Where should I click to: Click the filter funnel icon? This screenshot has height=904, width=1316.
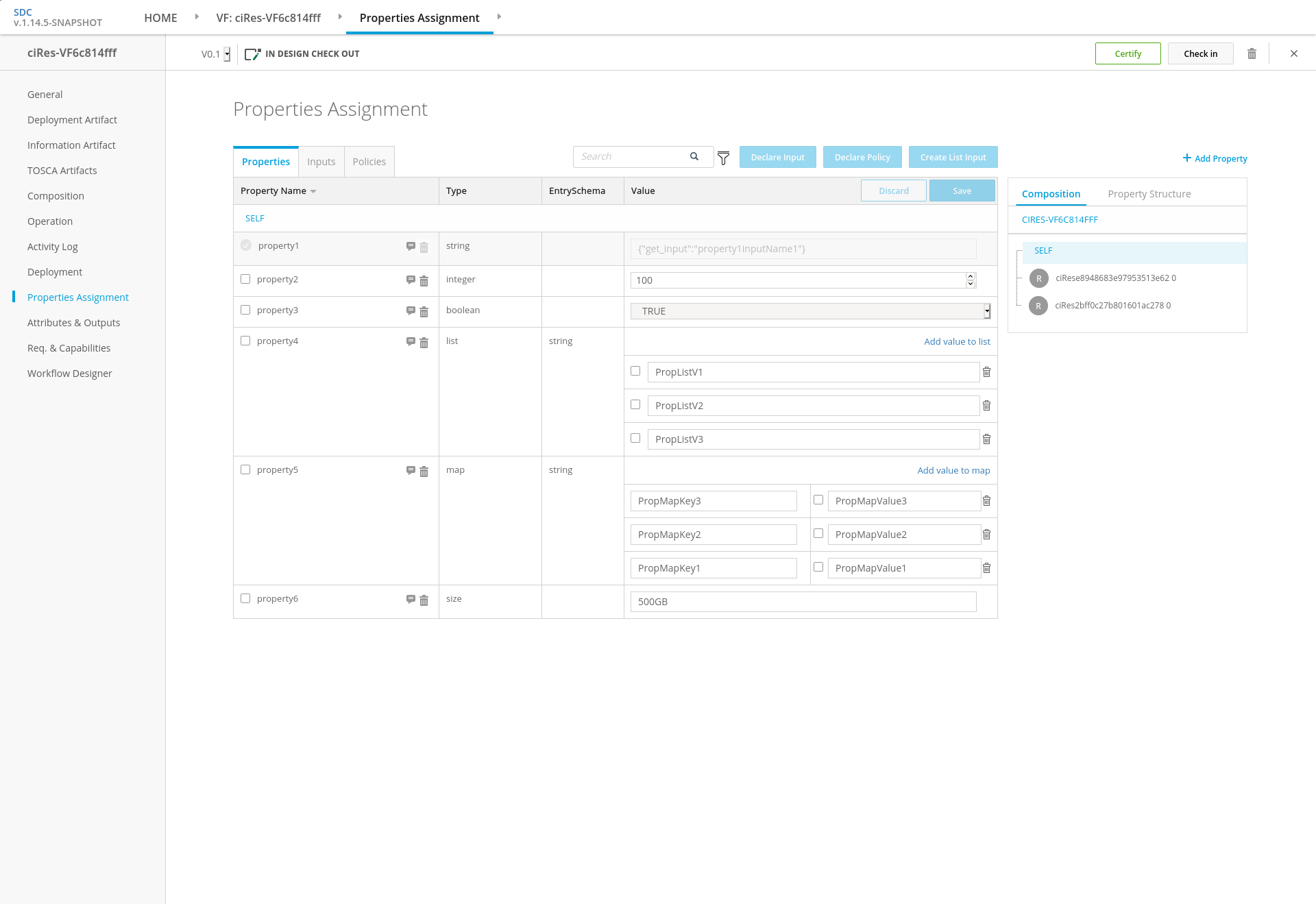click(723, 158)
